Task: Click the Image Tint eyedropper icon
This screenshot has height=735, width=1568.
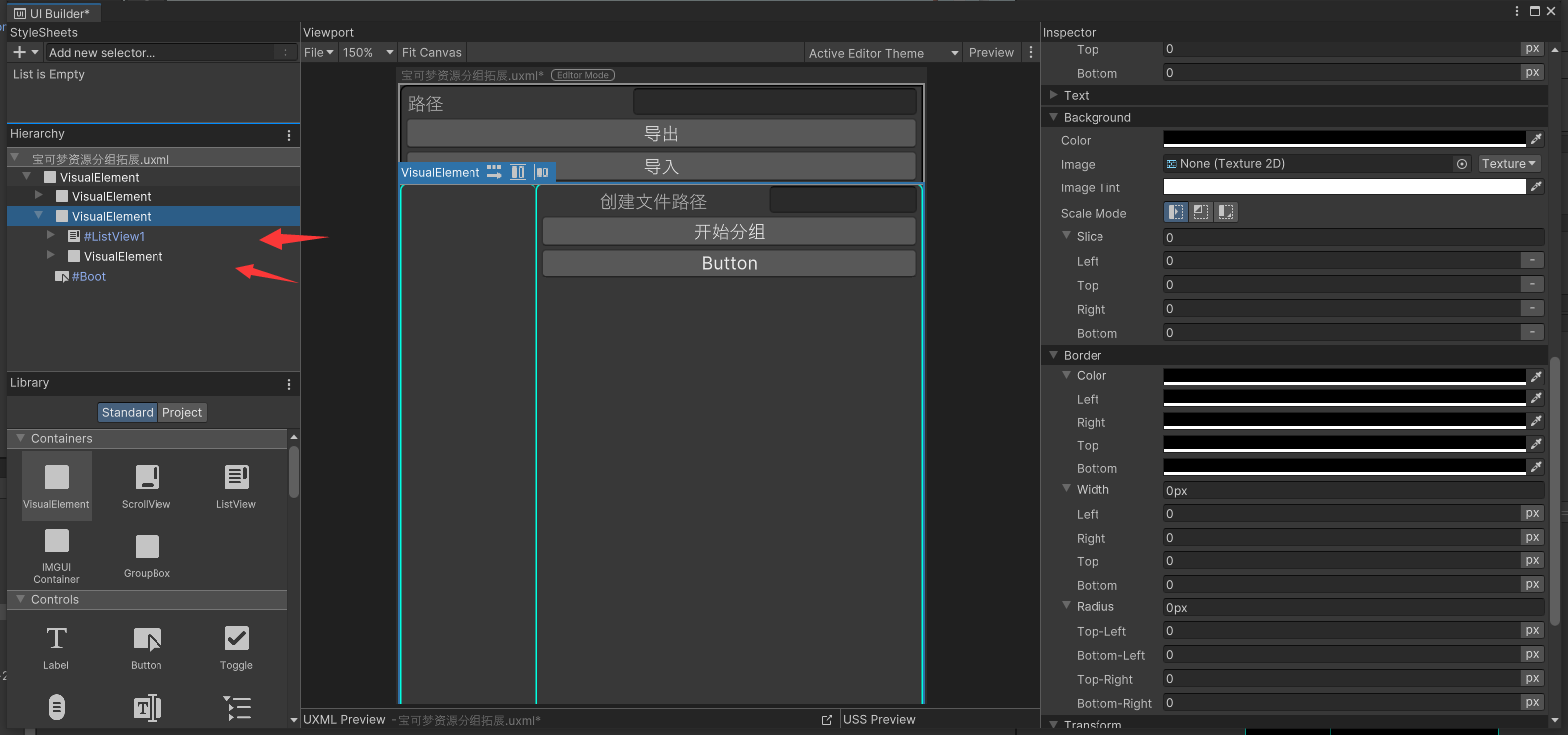Action: (1536, 186)
